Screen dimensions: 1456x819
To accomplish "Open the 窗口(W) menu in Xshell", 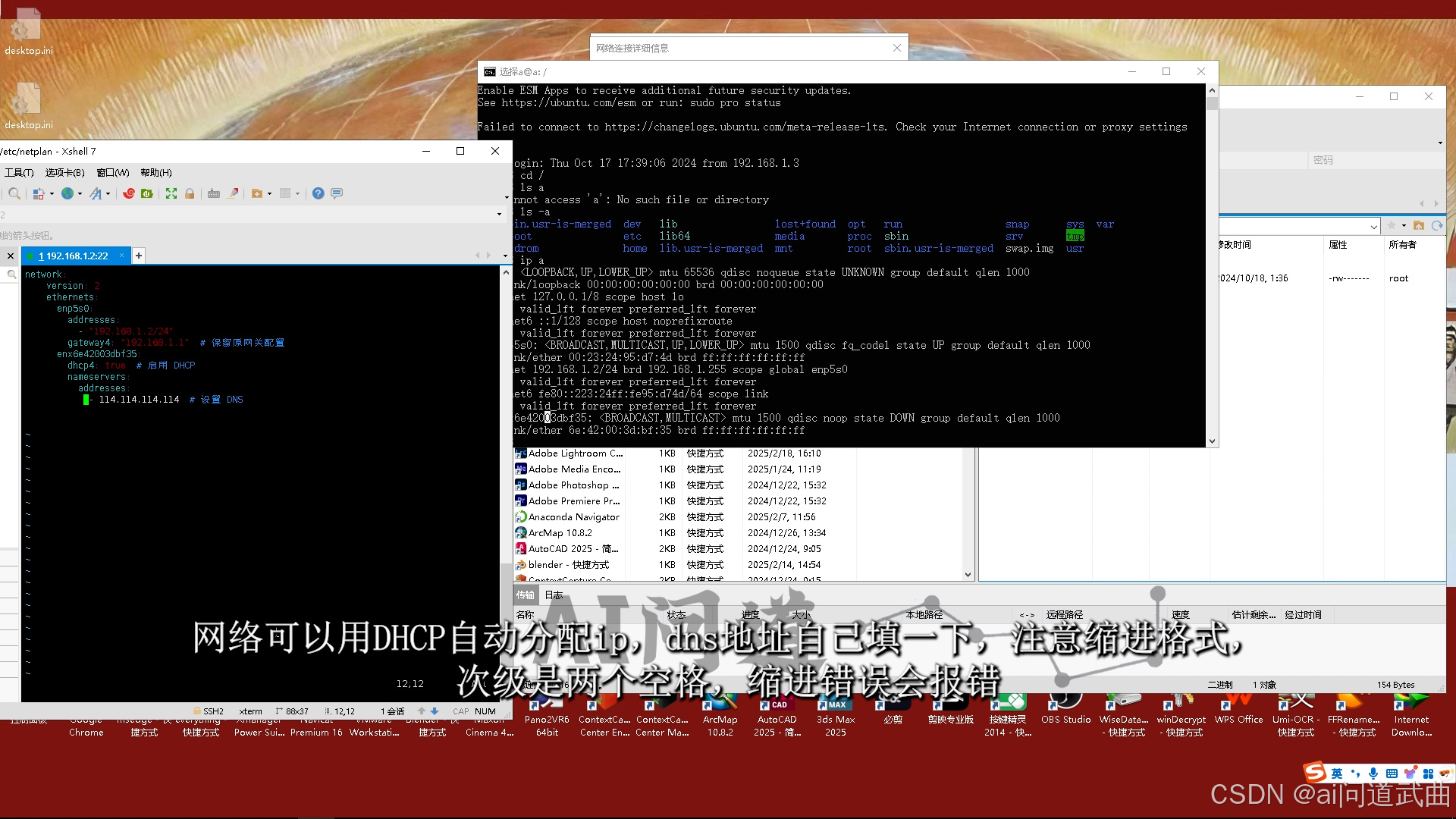I will 112,173.
